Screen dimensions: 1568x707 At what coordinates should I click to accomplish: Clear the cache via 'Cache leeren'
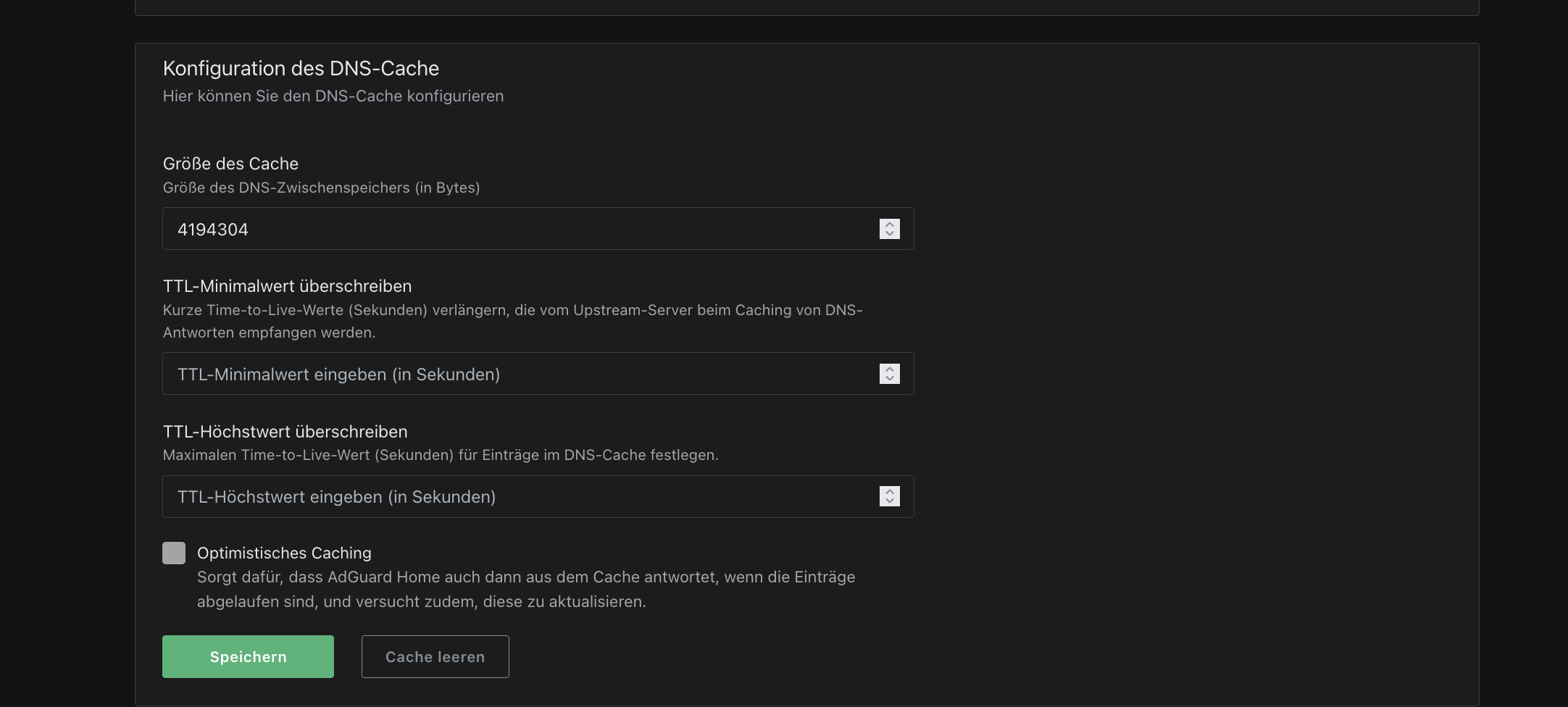click(x=435, y=656)
